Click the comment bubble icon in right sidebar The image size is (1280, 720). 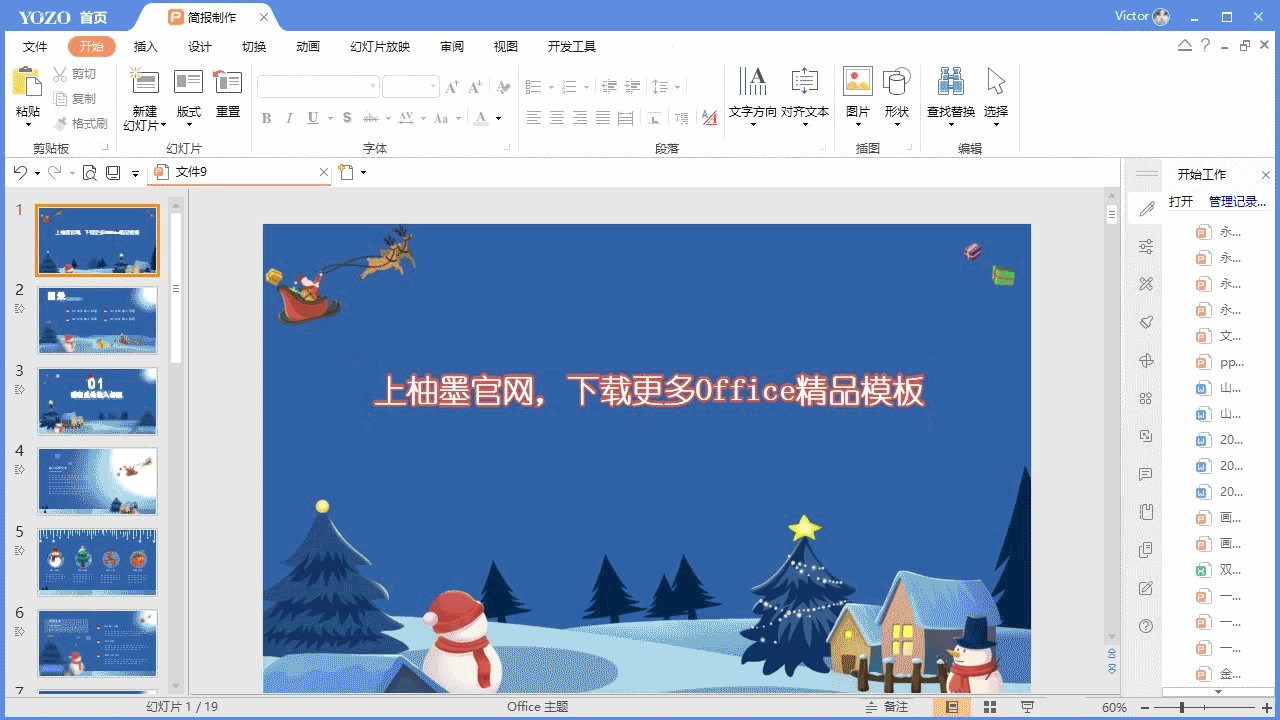1146,474
